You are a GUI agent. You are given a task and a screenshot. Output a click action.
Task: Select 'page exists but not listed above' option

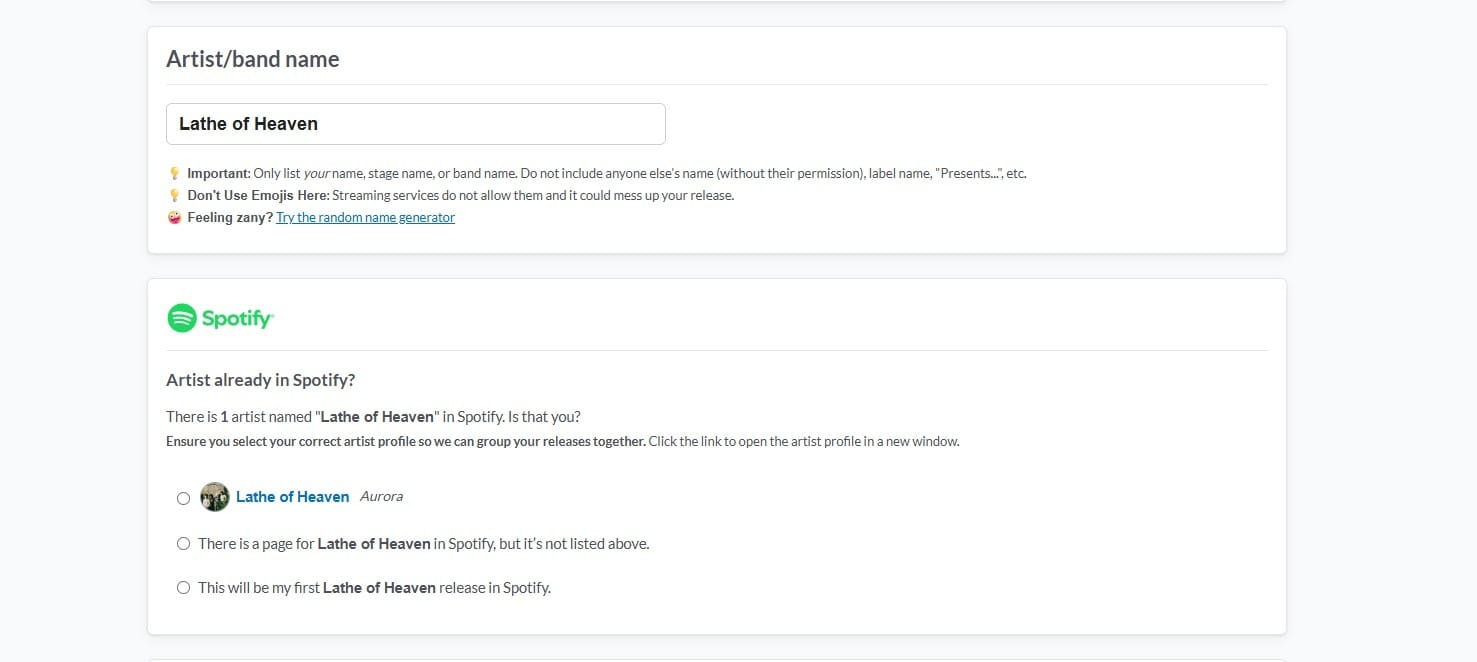(183, 544)
